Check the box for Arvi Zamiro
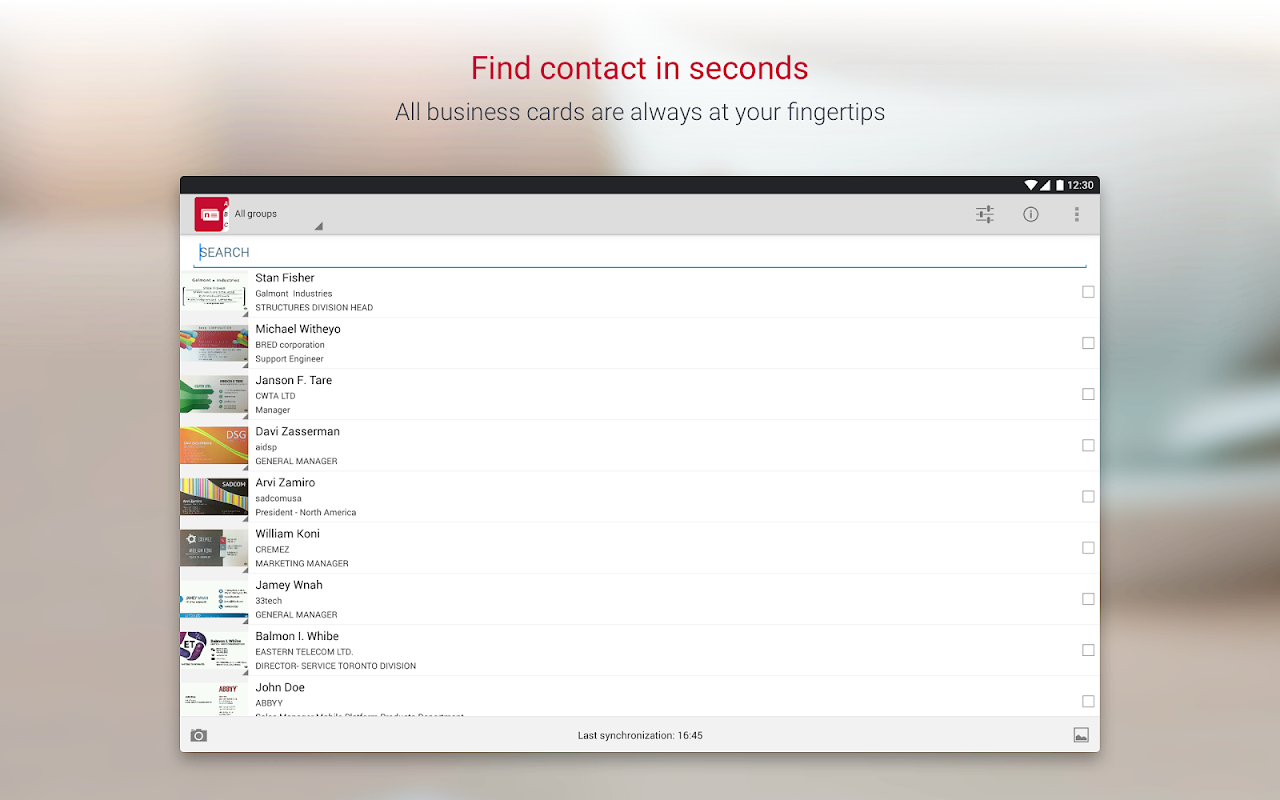 (x=1088, y=496)
